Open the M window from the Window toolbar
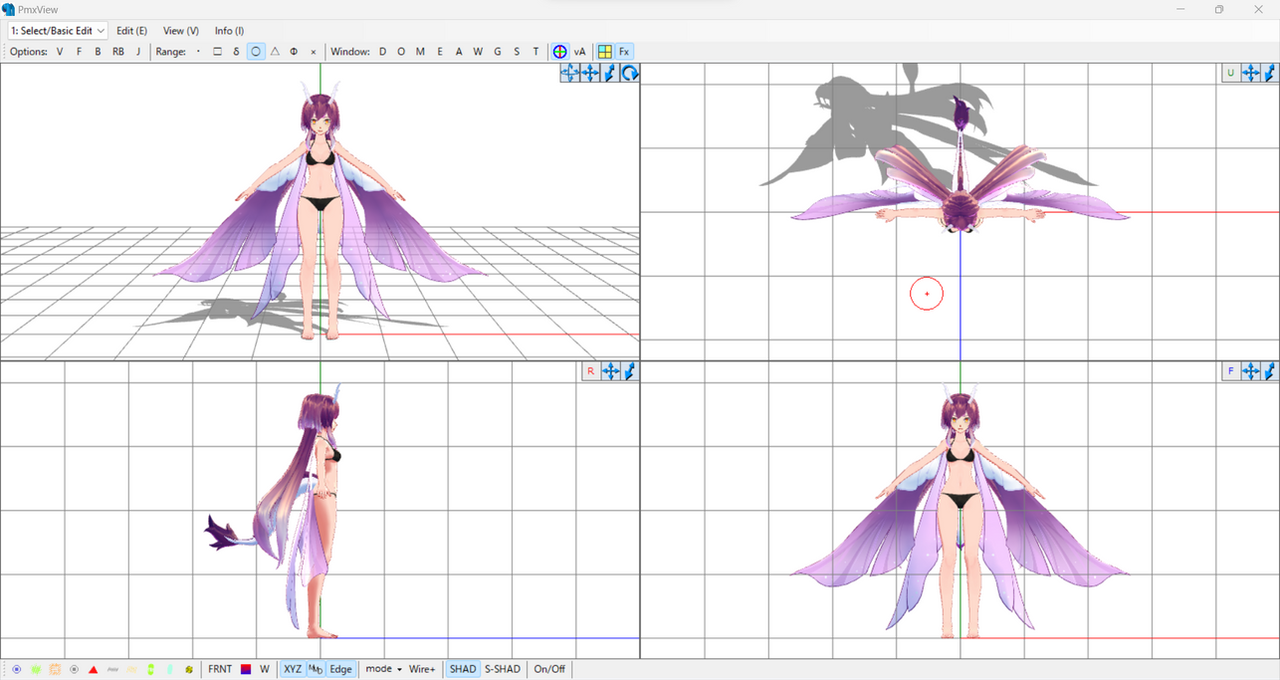Viewport: 1280px width, 680px height. (x=420, y=52)
